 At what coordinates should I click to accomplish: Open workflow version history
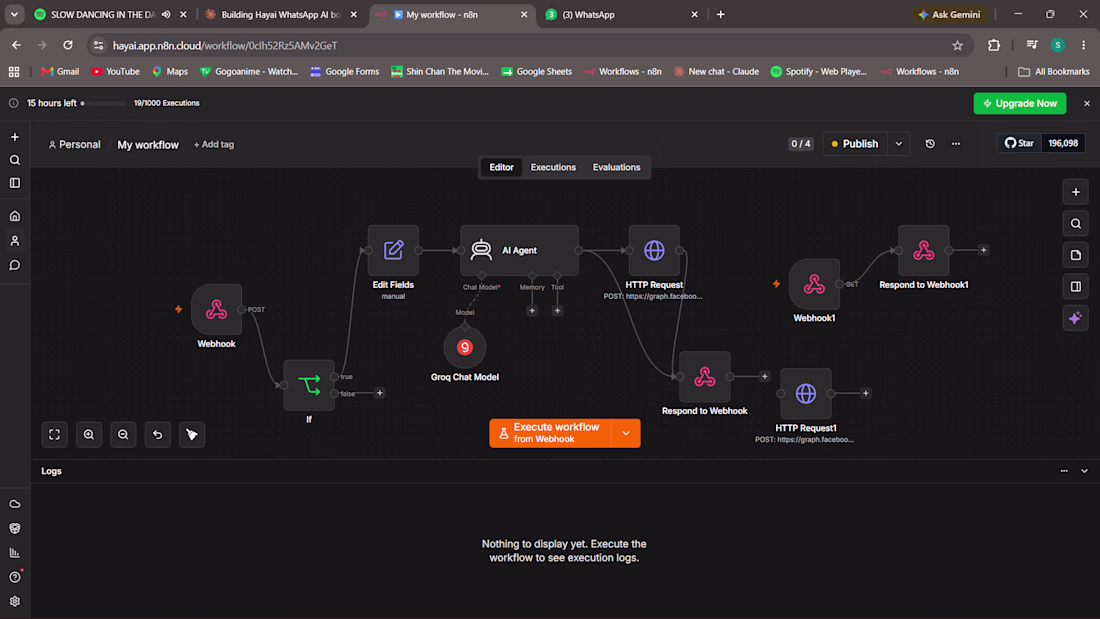(930, 144)
